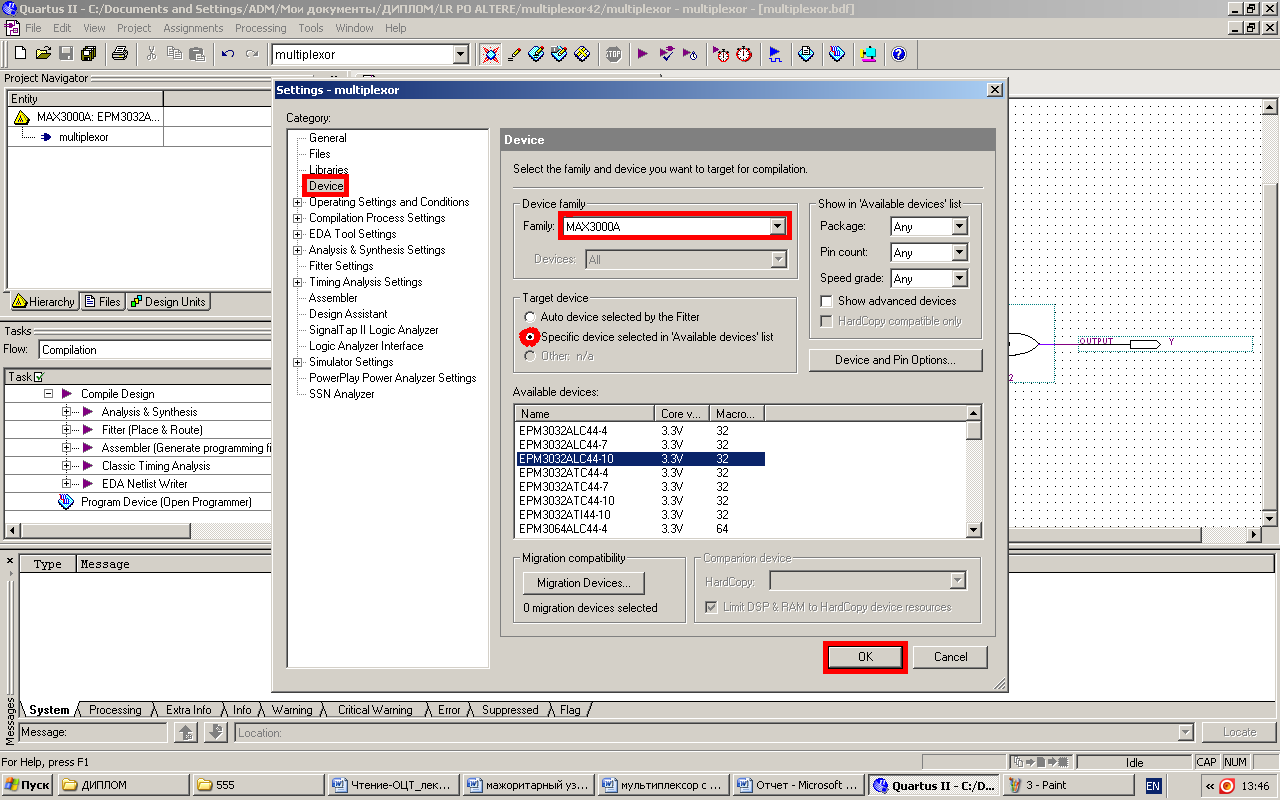
Task: Start Analysis & Synthesis checkmark play icon
Action: [x=667, y=54]
